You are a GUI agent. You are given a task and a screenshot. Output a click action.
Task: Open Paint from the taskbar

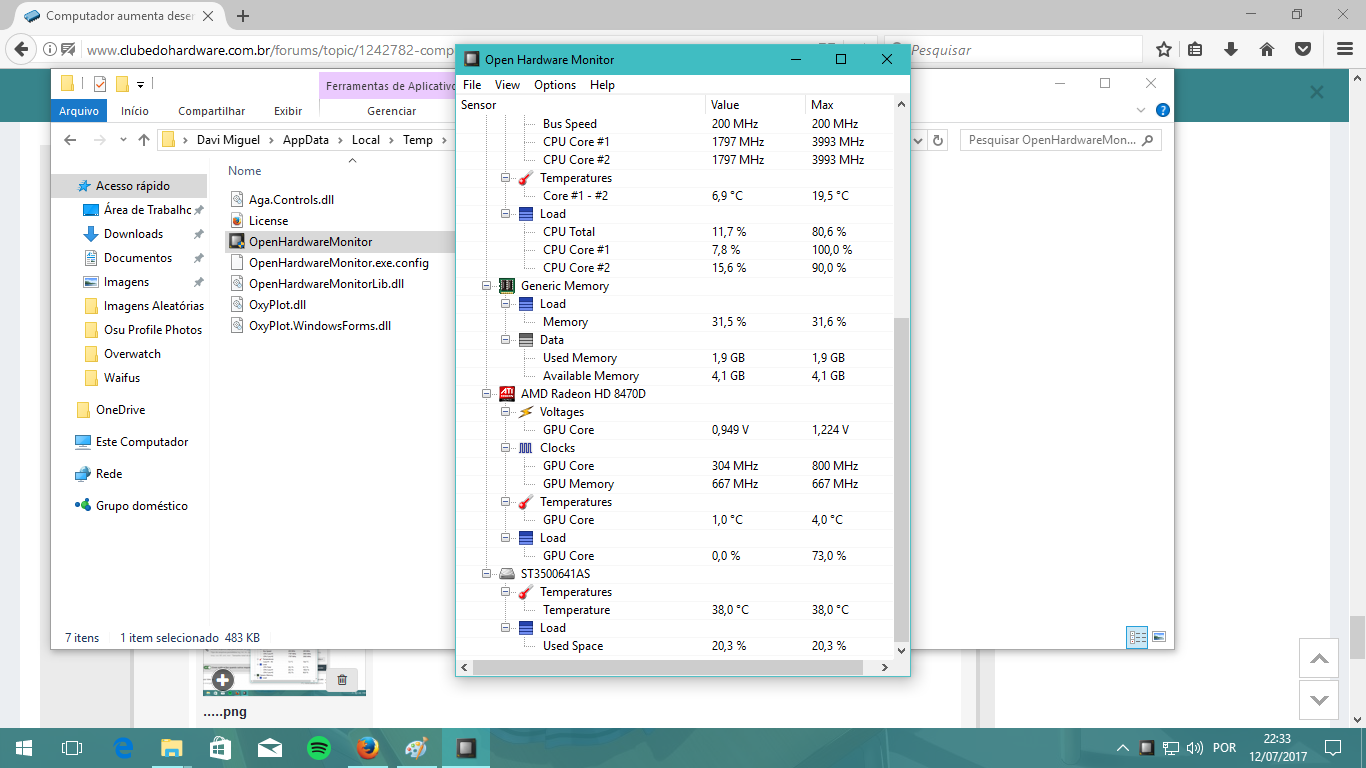click(416, 748)
